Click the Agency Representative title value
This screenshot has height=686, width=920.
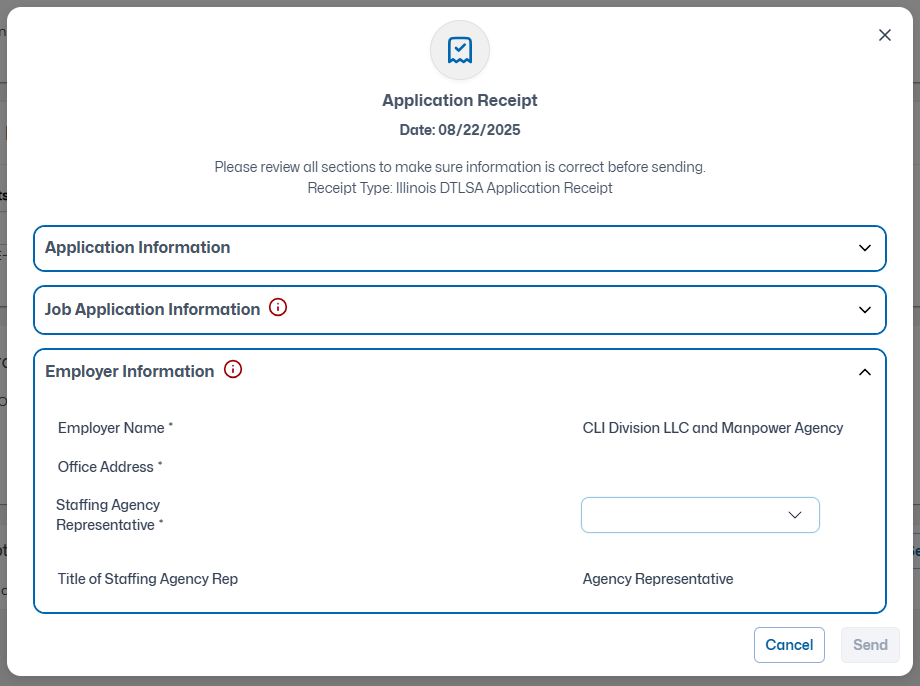pyautogui.click(x=658, y=579)
